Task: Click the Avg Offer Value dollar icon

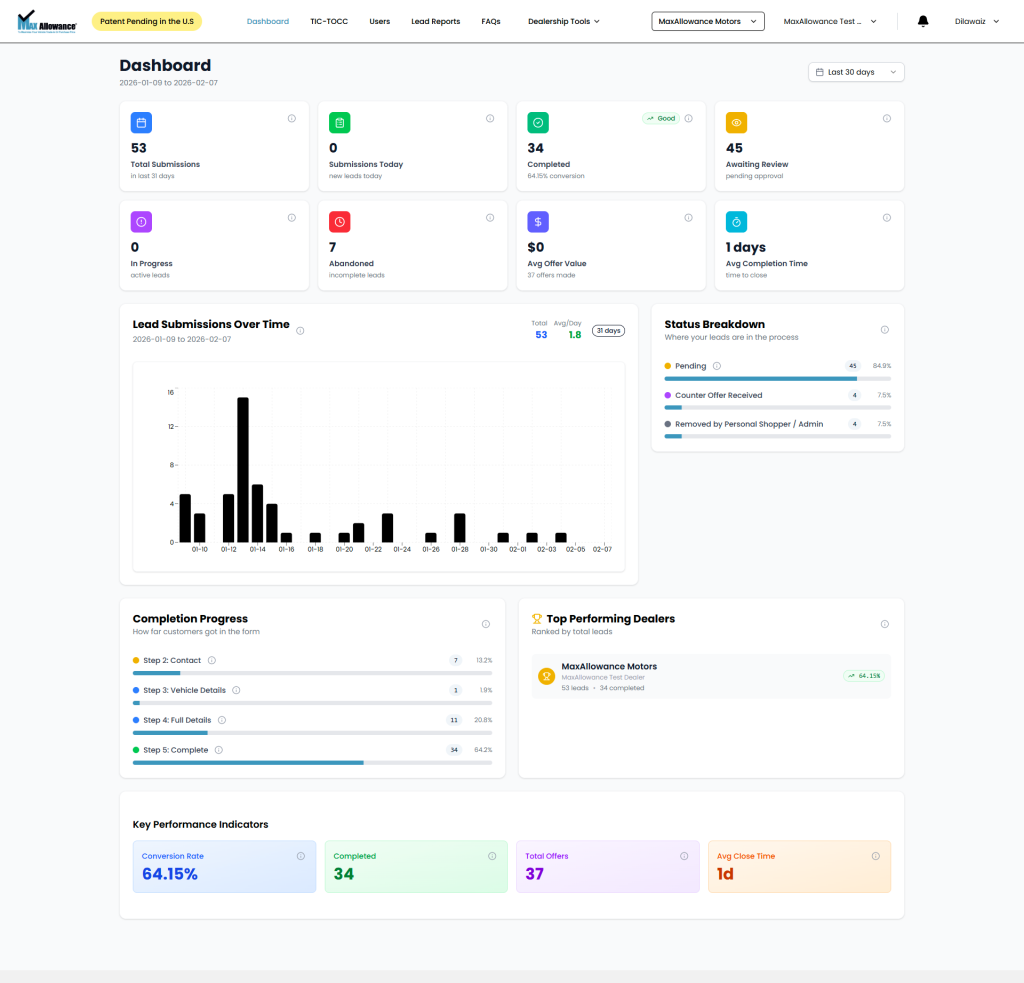Action: tap(538, 222)
